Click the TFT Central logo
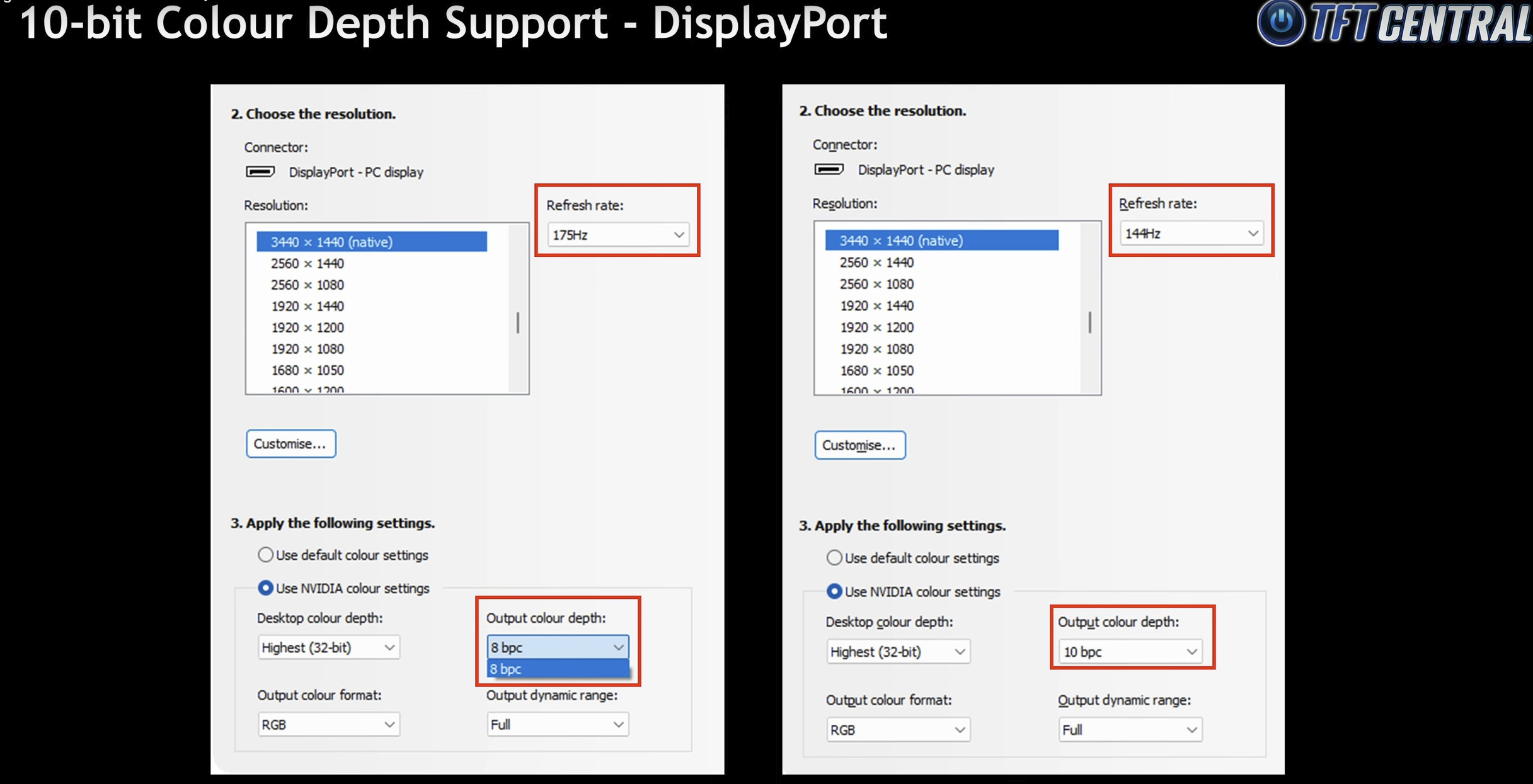 [1394, 23]
